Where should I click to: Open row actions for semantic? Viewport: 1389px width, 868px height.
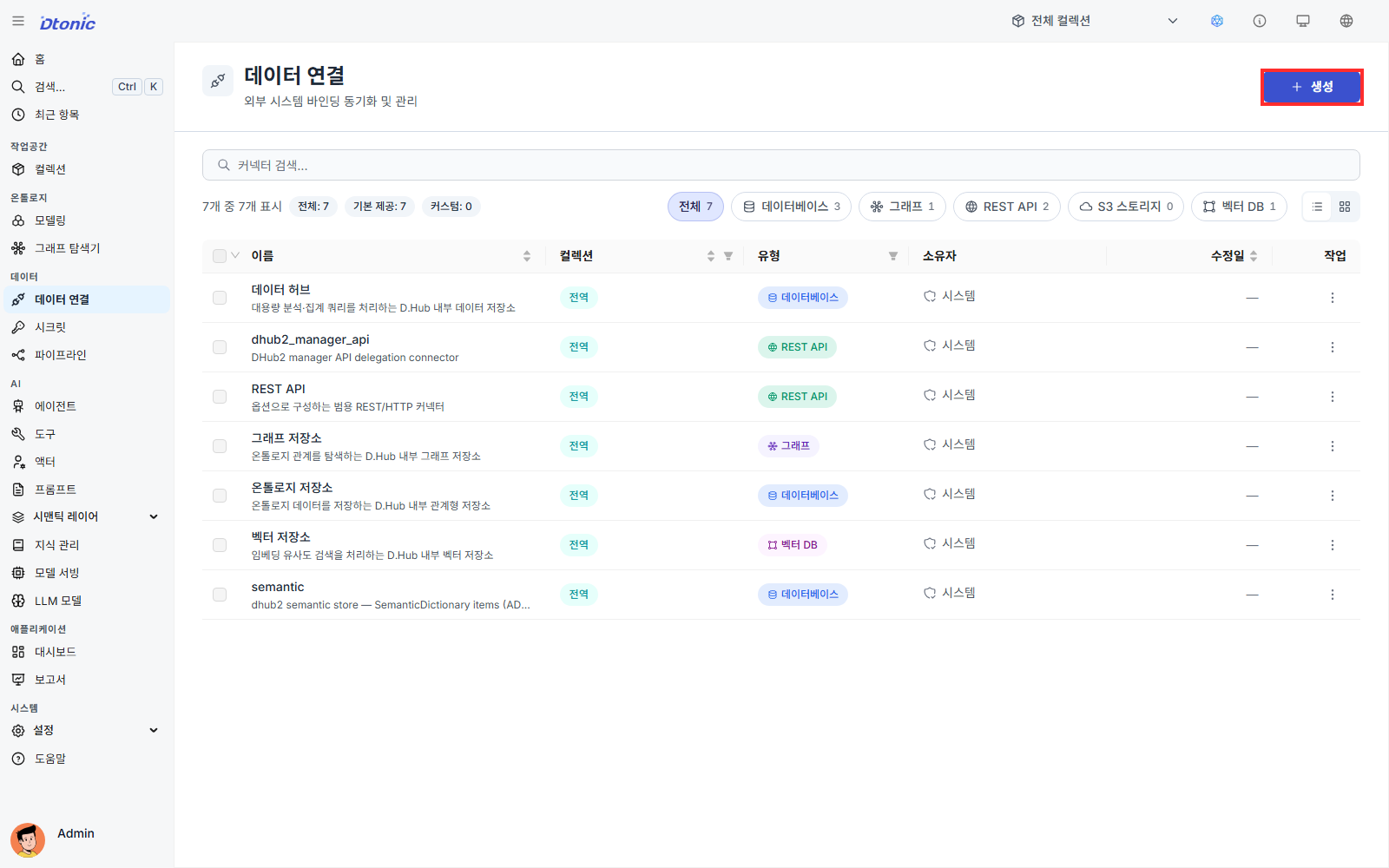[1333, 595]
